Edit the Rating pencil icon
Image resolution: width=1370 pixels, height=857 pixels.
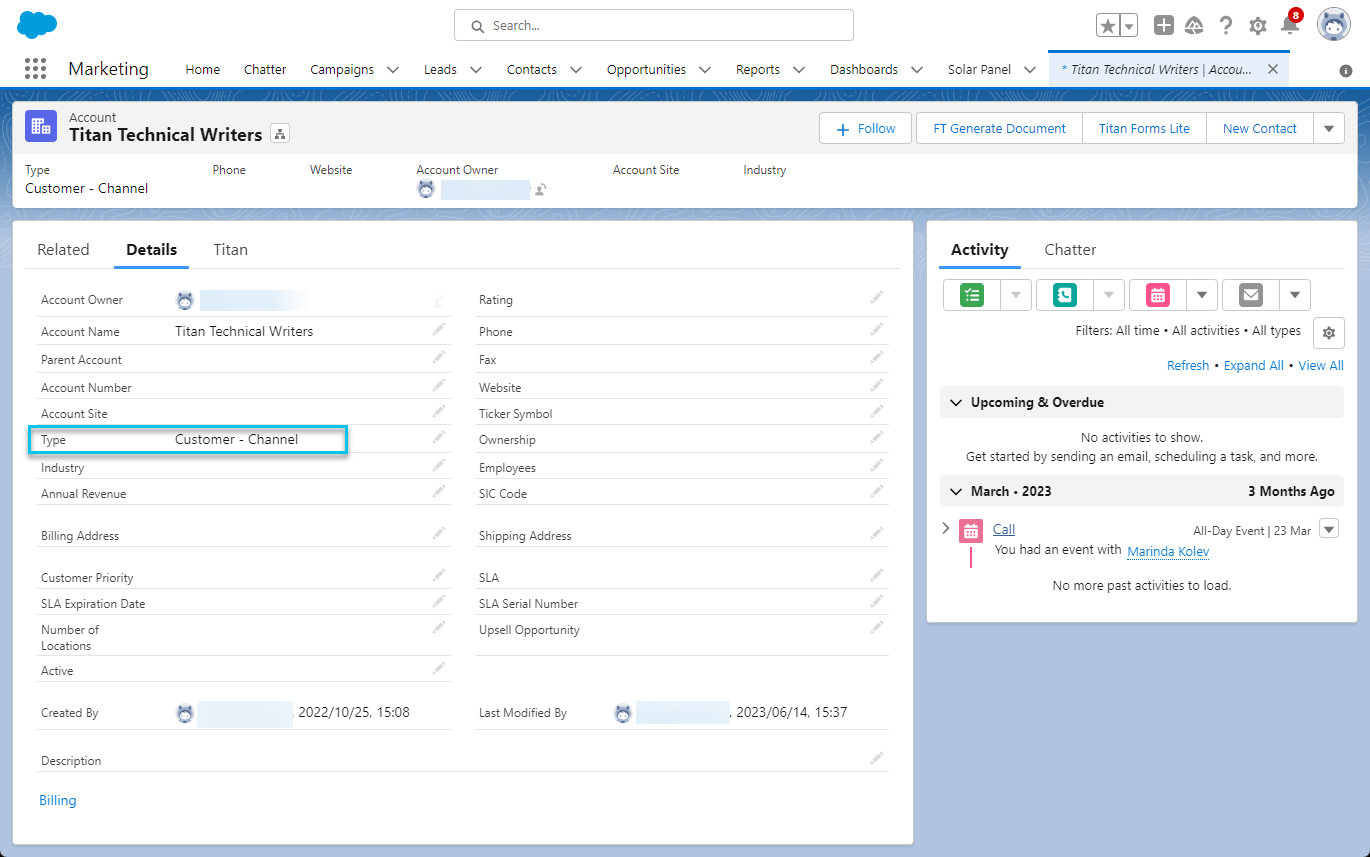[877, 296]
